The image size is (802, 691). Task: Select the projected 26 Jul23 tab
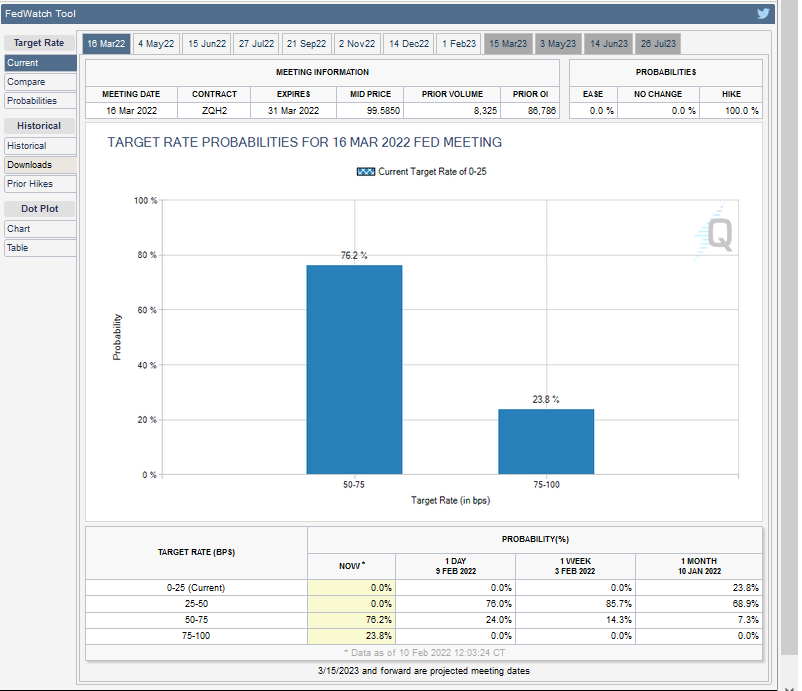658,43
